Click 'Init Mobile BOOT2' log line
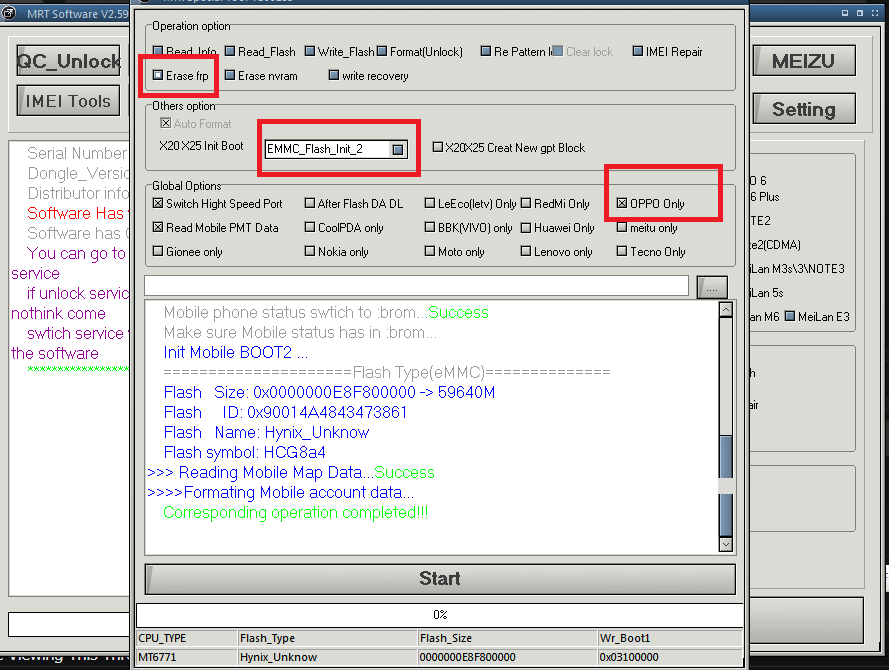889x670 pixels. pyautogui.click(x=235, y=353)
